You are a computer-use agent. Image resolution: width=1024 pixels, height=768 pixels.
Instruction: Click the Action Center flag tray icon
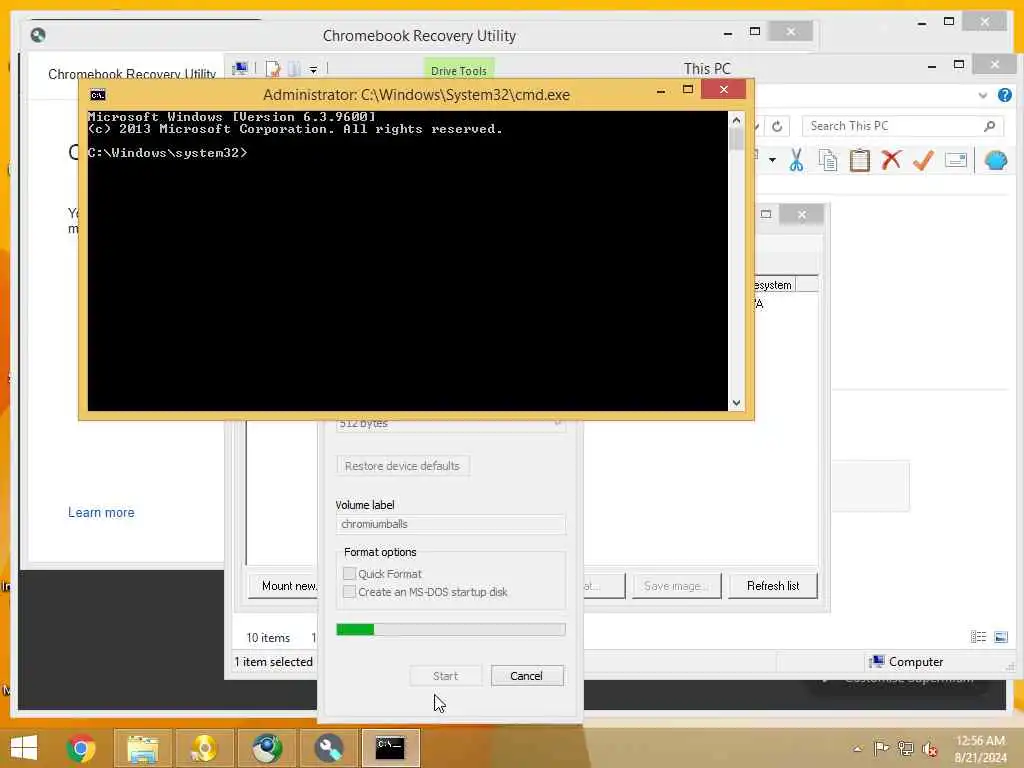pyautogui.click(x=881, y=748)
